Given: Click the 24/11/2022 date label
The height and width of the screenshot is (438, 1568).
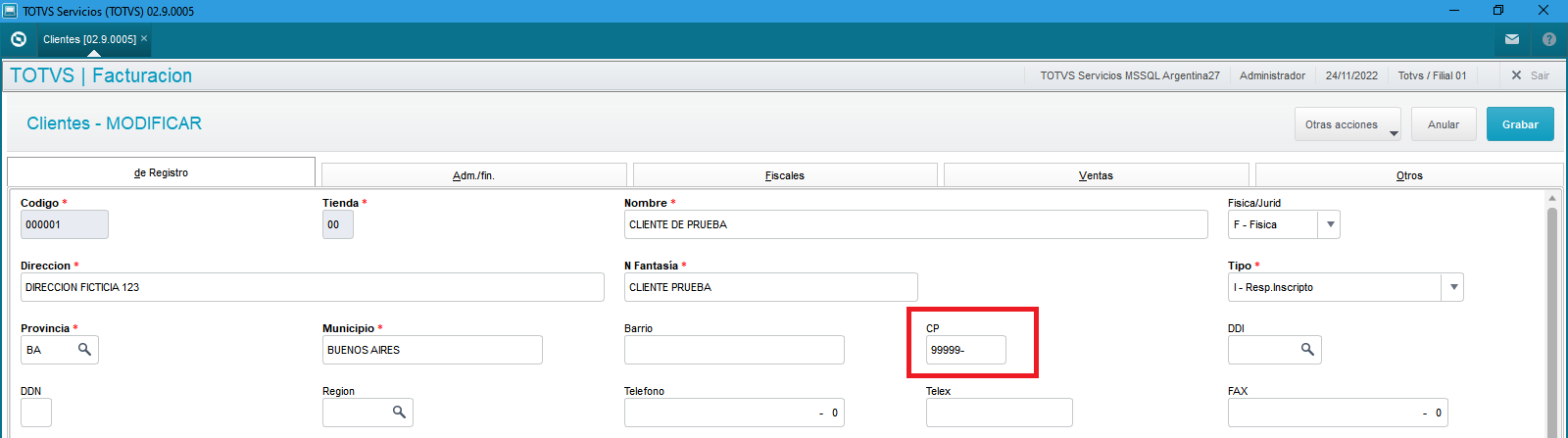Looking at the screenshot, I should pyautogui.click(x=1351, y=75).
